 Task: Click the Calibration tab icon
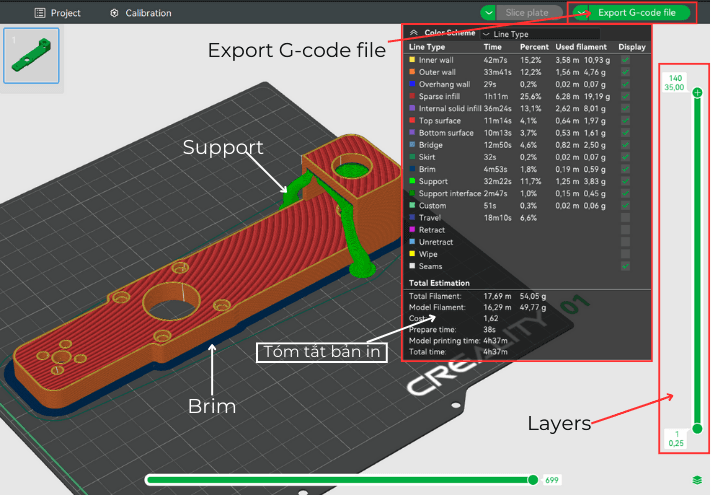[x=115, y=13]
